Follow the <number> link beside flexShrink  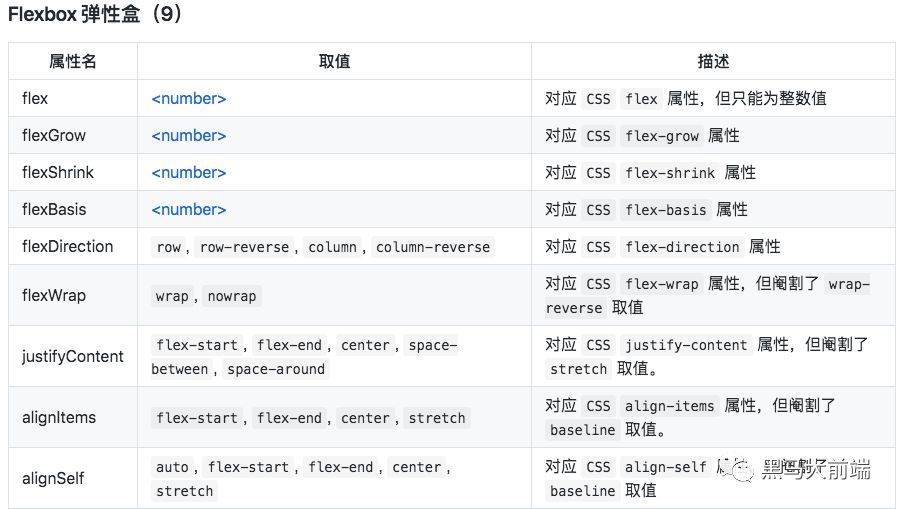point(189,173)
